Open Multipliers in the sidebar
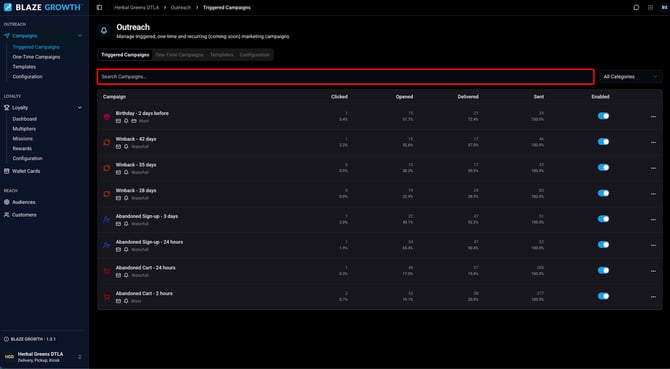Screen dimensions: 670x369 pos(24,129)
